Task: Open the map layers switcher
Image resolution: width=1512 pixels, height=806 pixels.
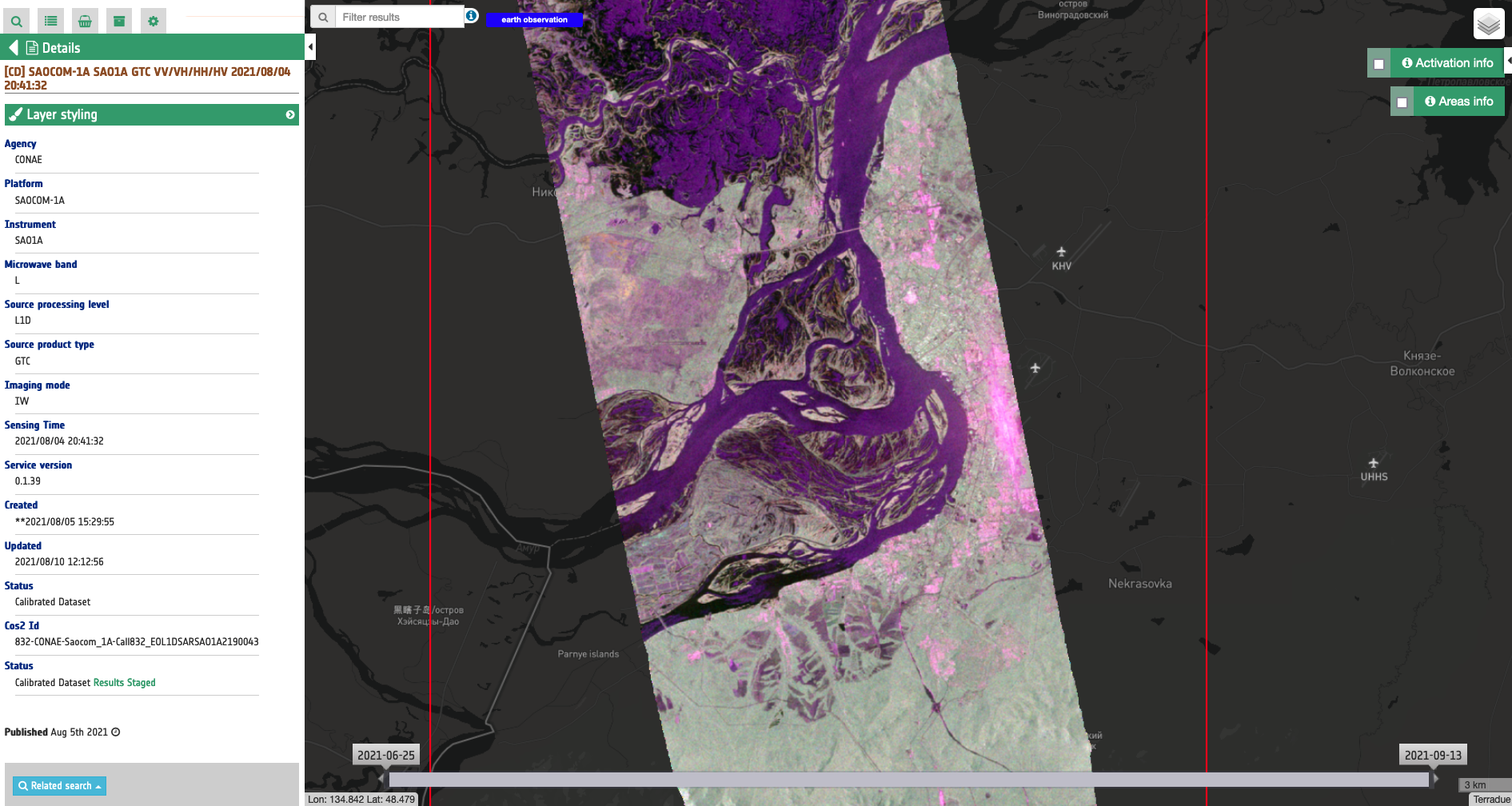Action: [x=1488, y=24]
